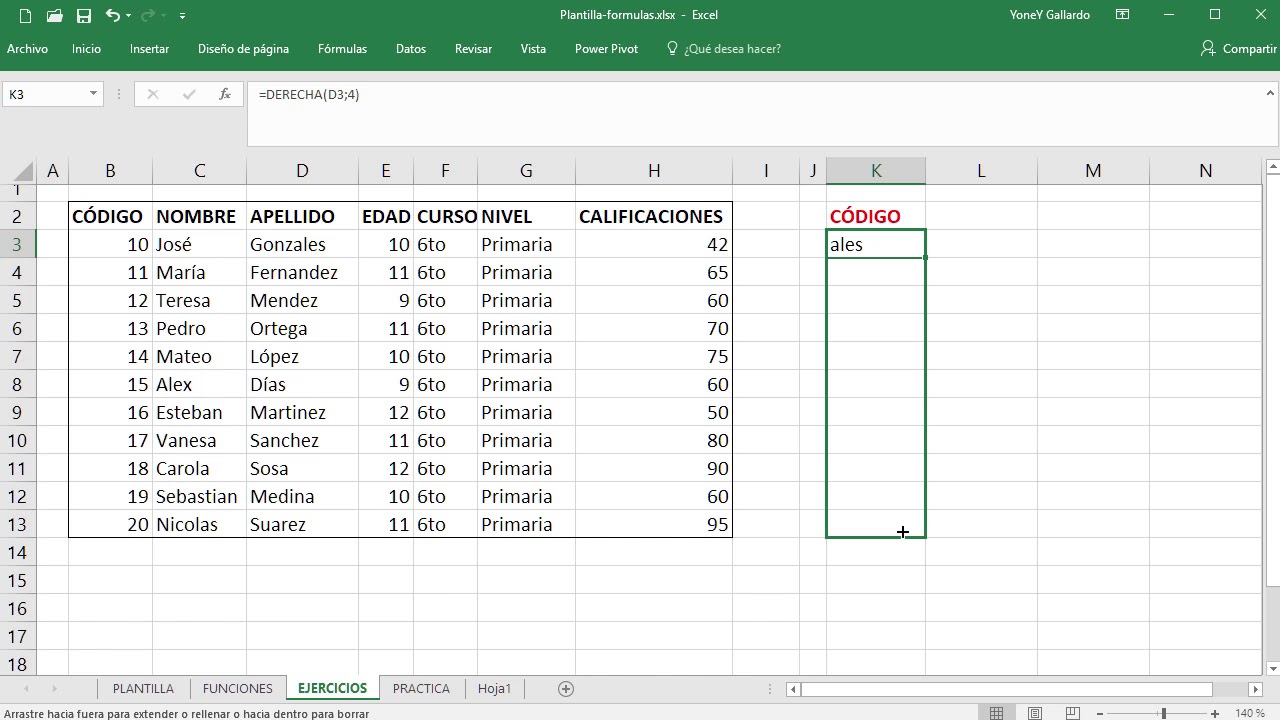Open the Archivo menu

[27, 49]
